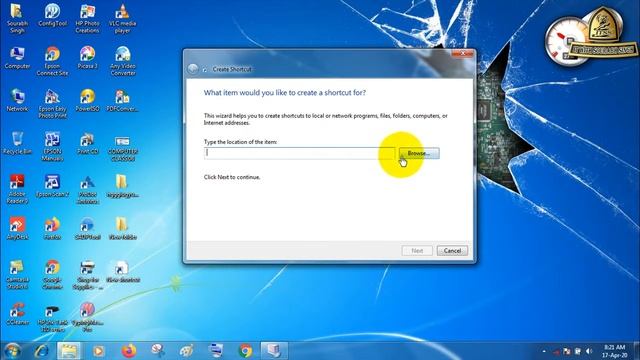Viewport: 640px width, 360px height.
Task: Select the New shortcut desktop icon
Action: point(122,271)
